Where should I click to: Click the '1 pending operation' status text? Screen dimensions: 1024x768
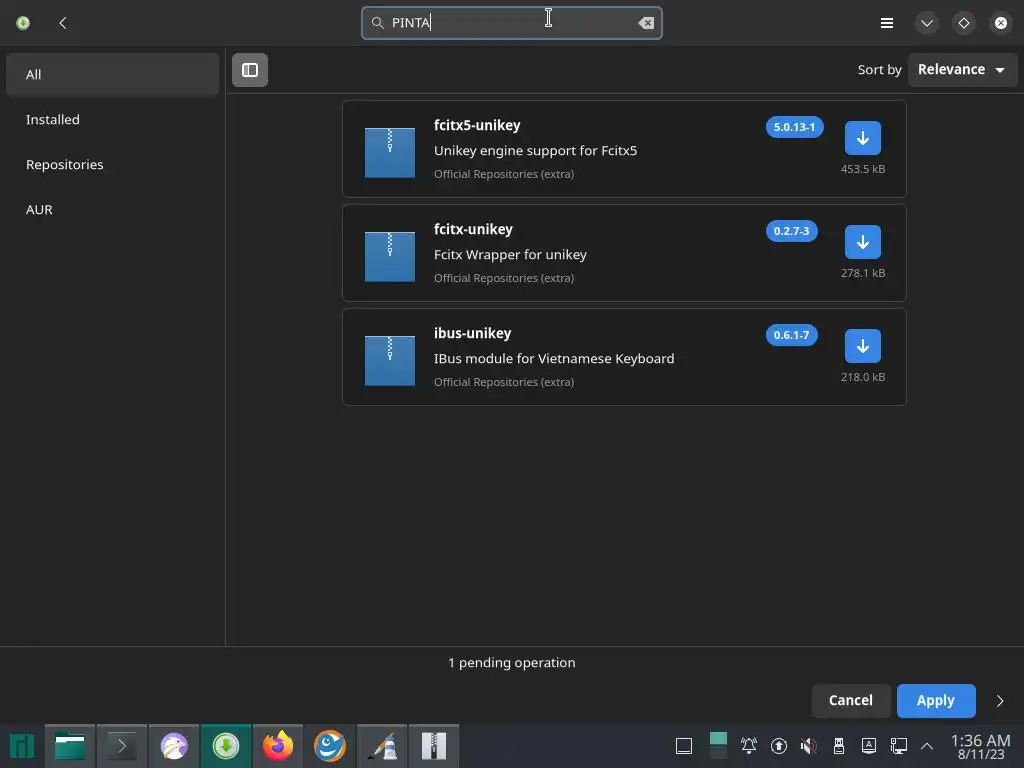511,662
